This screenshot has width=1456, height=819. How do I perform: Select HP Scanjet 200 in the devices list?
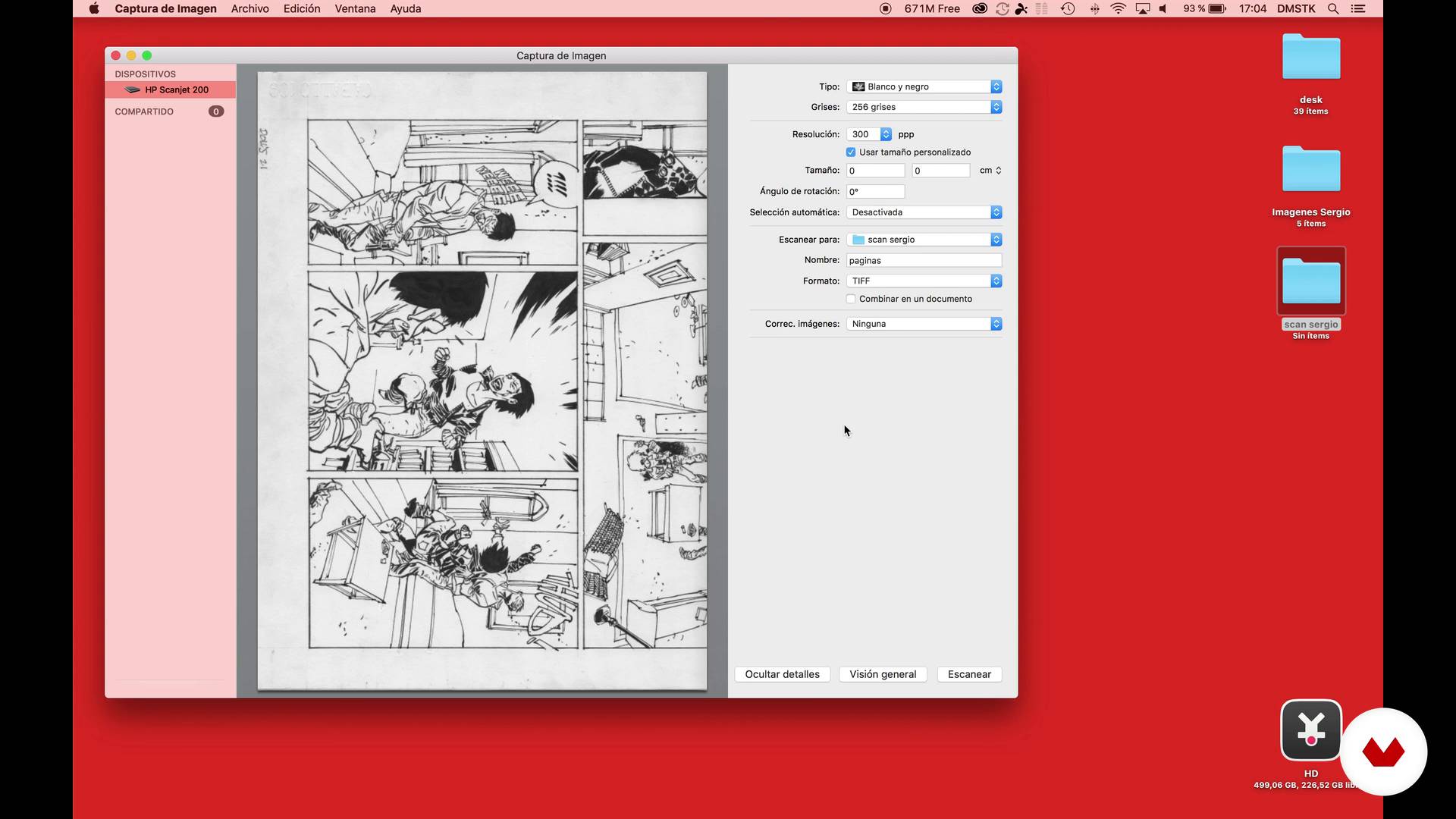click(x=171, y=89)
